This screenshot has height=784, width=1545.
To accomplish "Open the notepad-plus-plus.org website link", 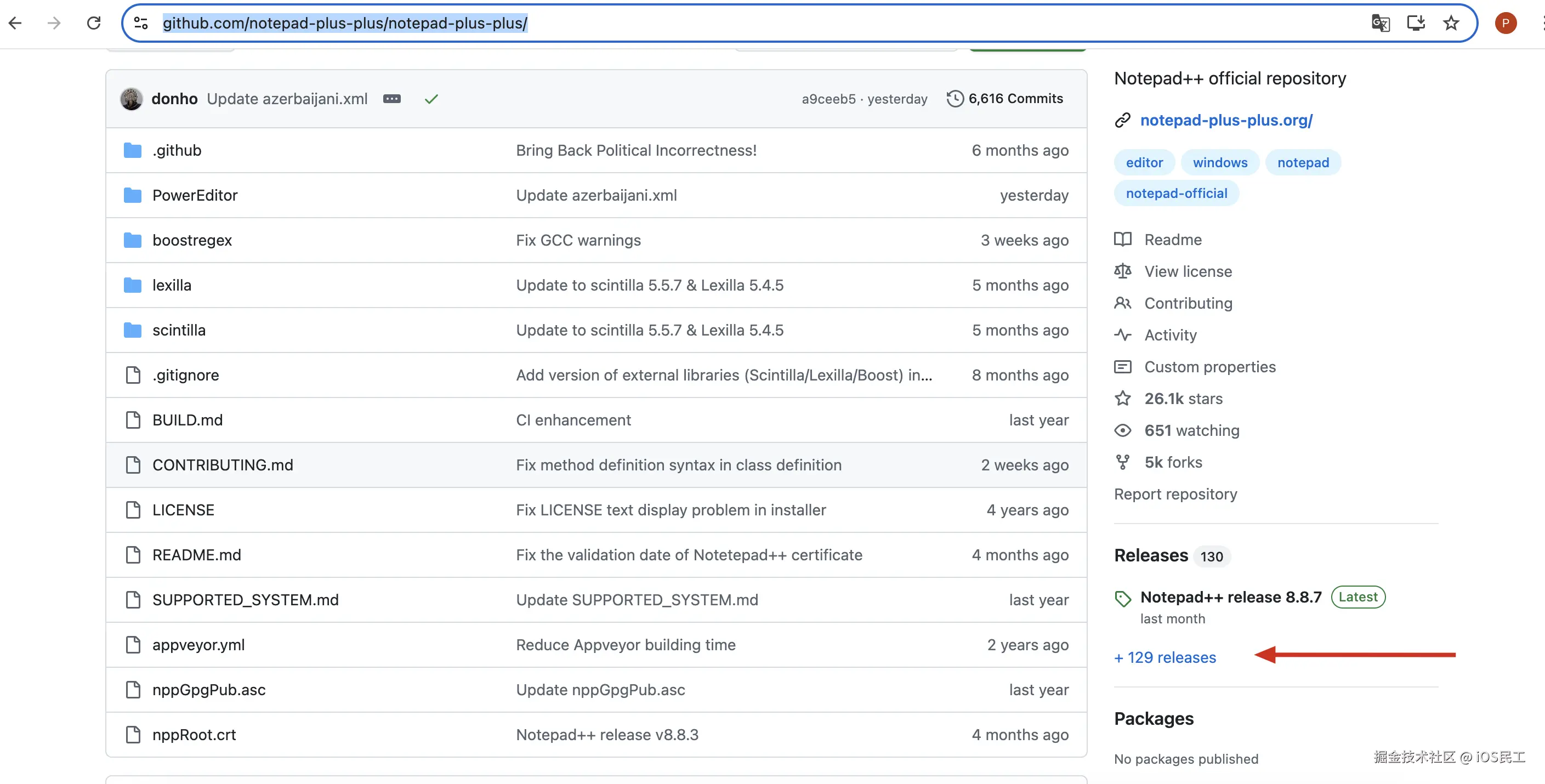I will click(1226, 120).
